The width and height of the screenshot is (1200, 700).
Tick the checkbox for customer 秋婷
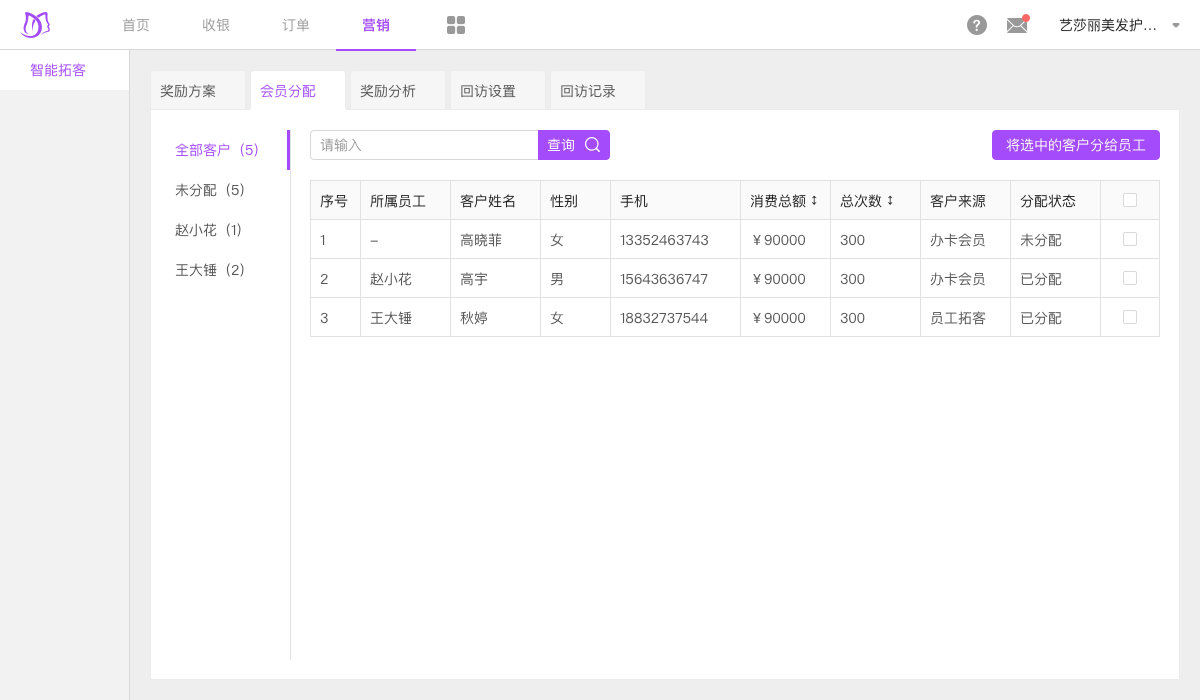(1130, 317)
